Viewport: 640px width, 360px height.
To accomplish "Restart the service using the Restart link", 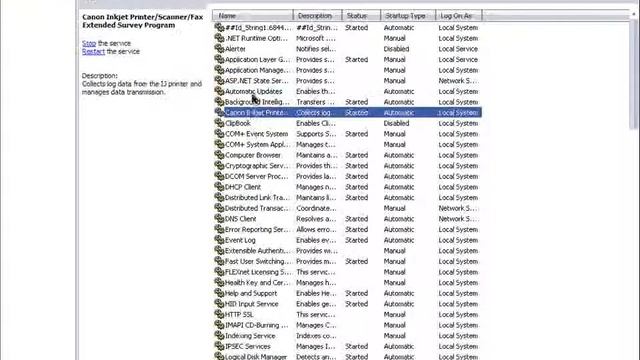I will (93, 51).
